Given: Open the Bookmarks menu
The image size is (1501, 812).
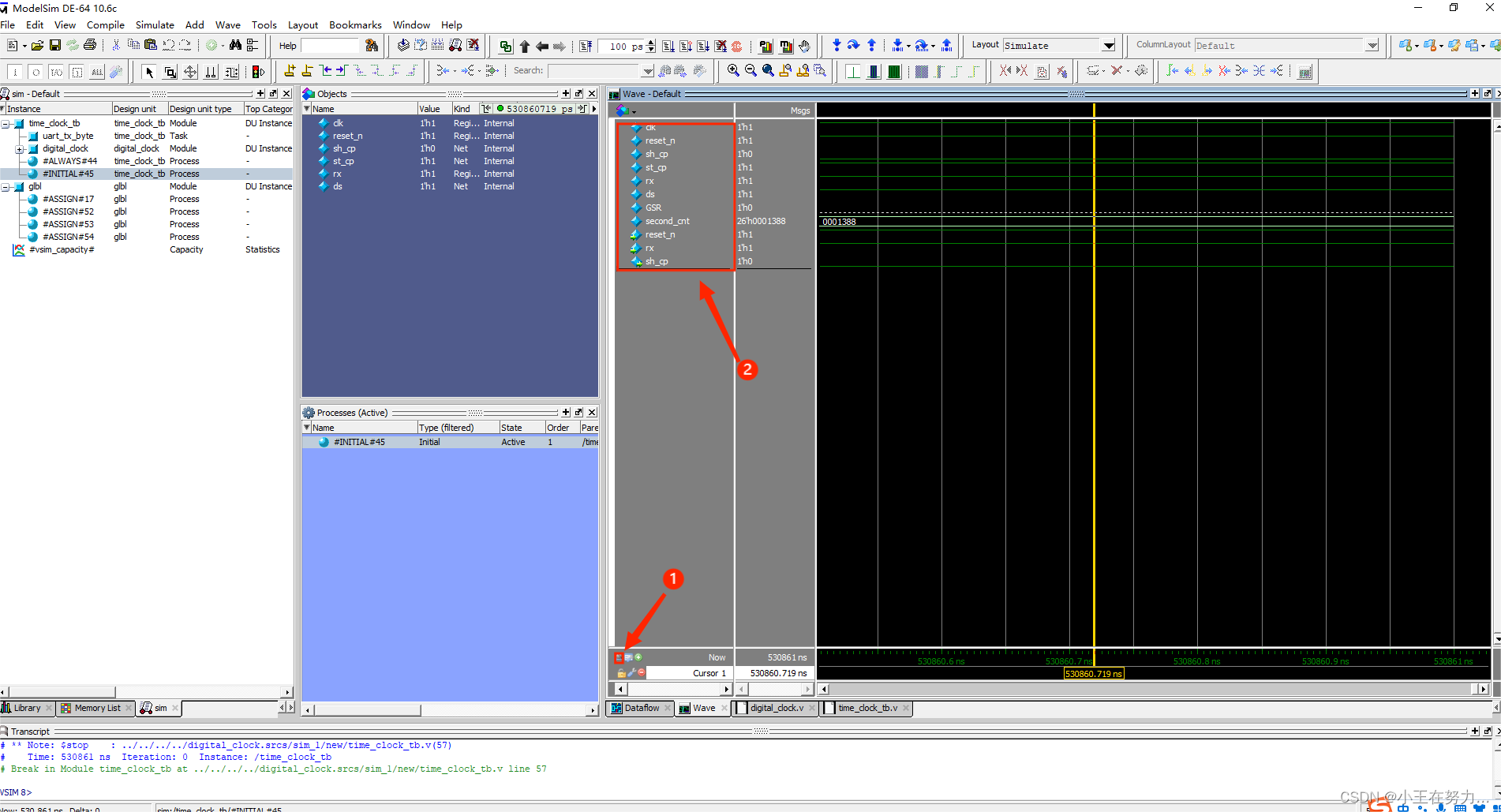Looking at the screenshot, I should [355, 25].
